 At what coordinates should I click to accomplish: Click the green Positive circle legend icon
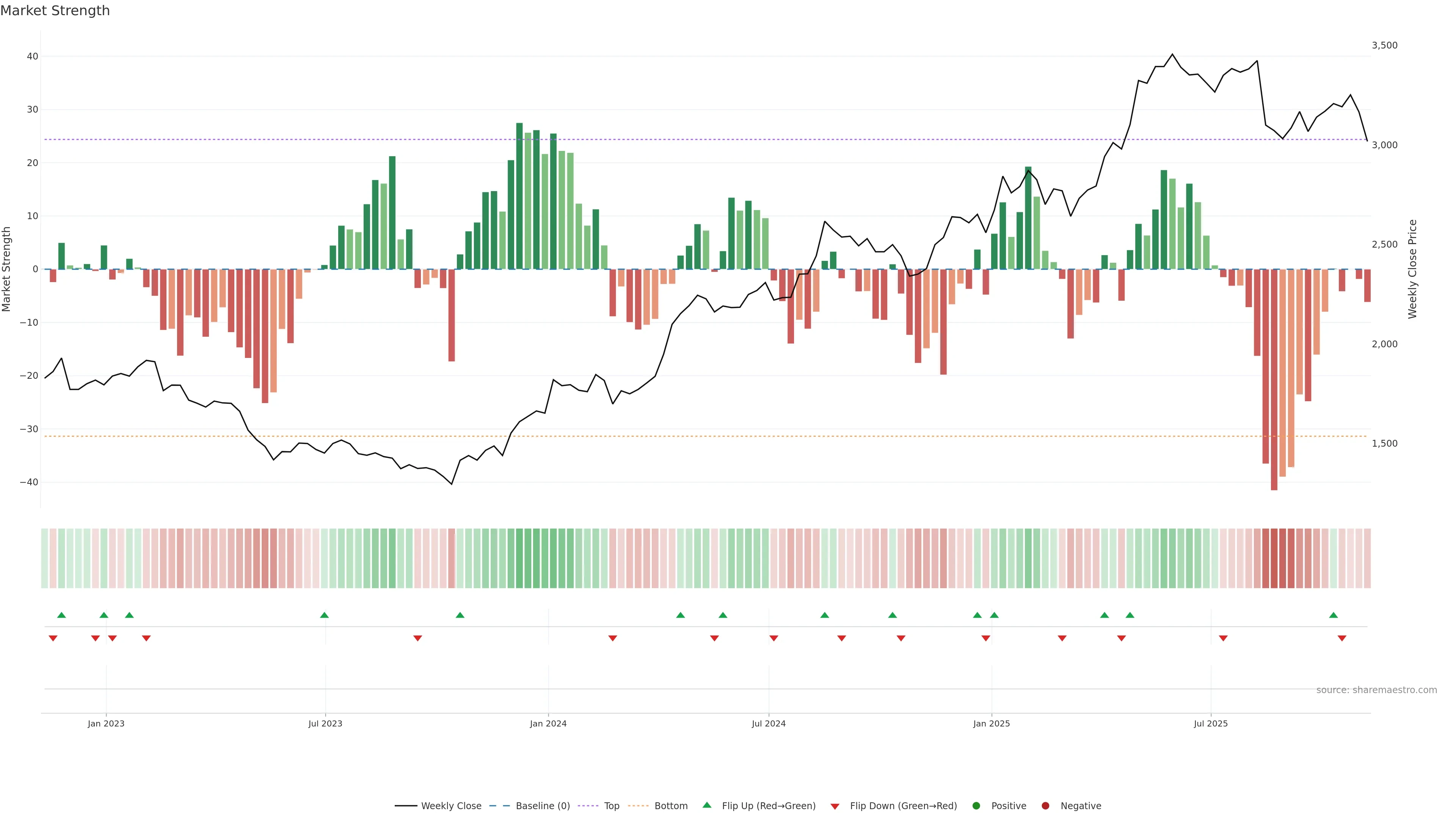pos(976,806)
